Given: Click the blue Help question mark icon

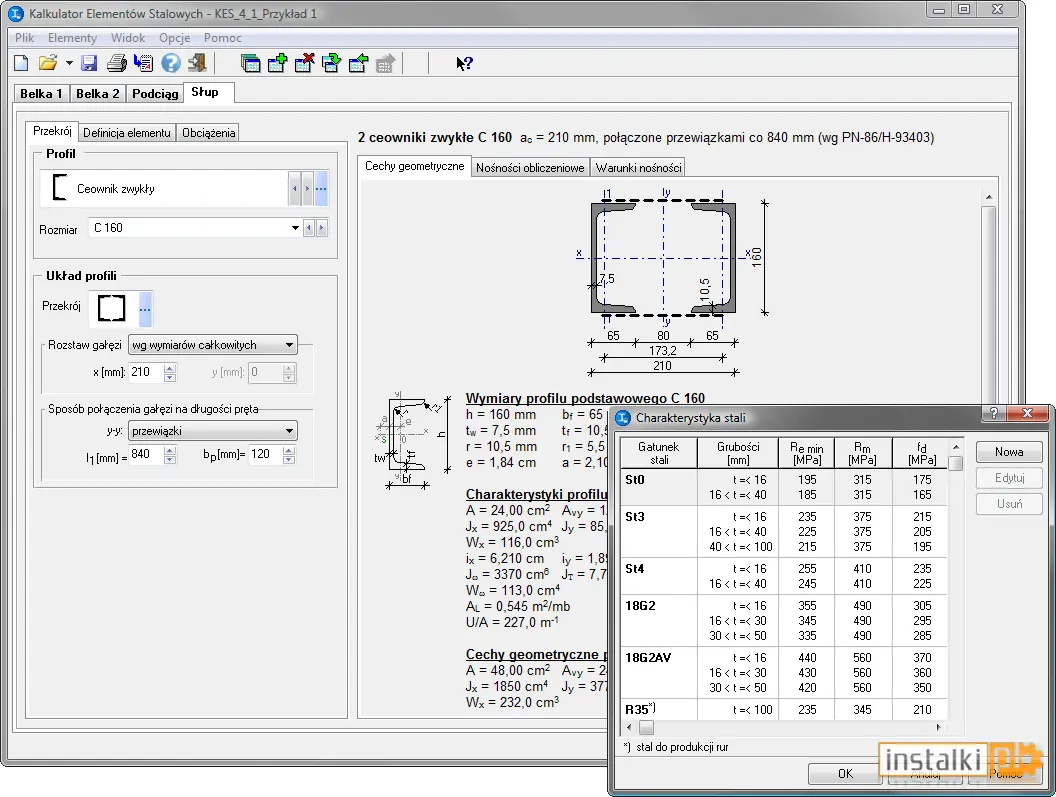Looking at the screenshot, I should [170, 63].
